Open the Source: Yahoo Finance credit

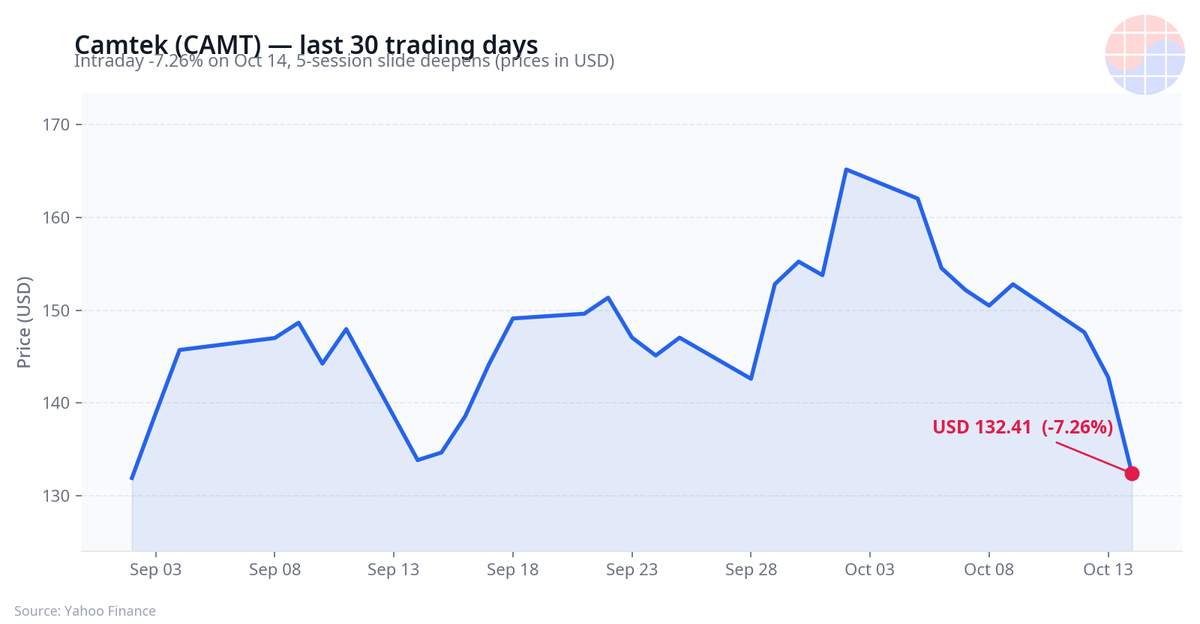coord(85,610)
